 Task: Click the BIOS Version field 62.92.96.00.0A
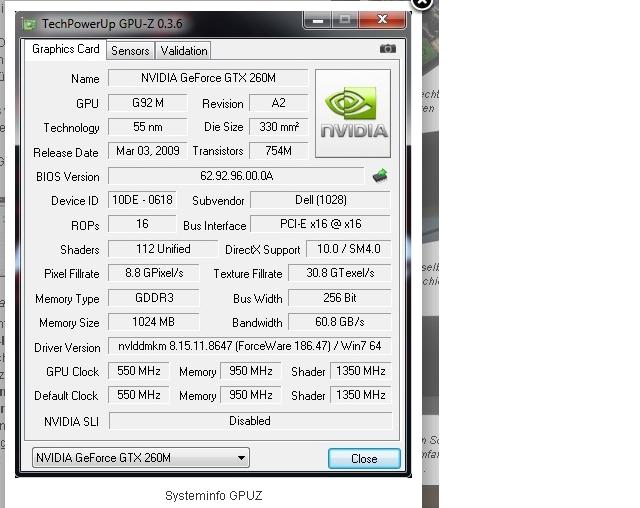tap(236, 176)
